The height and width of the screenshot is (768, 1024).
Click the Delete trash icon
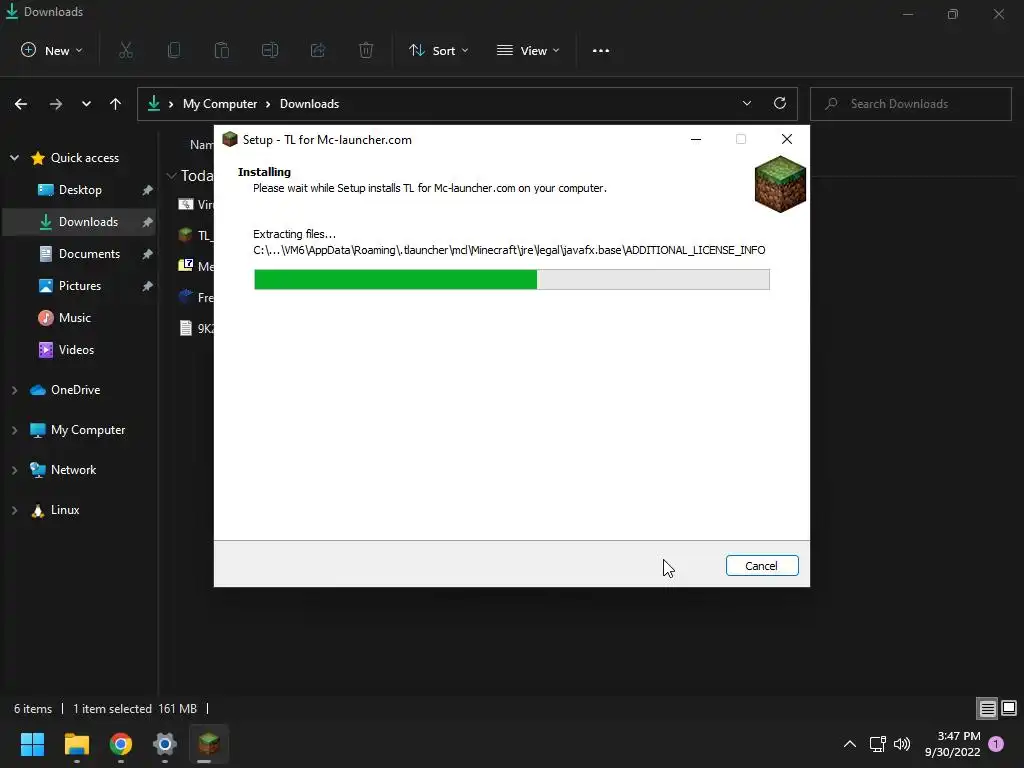(366, 50)
